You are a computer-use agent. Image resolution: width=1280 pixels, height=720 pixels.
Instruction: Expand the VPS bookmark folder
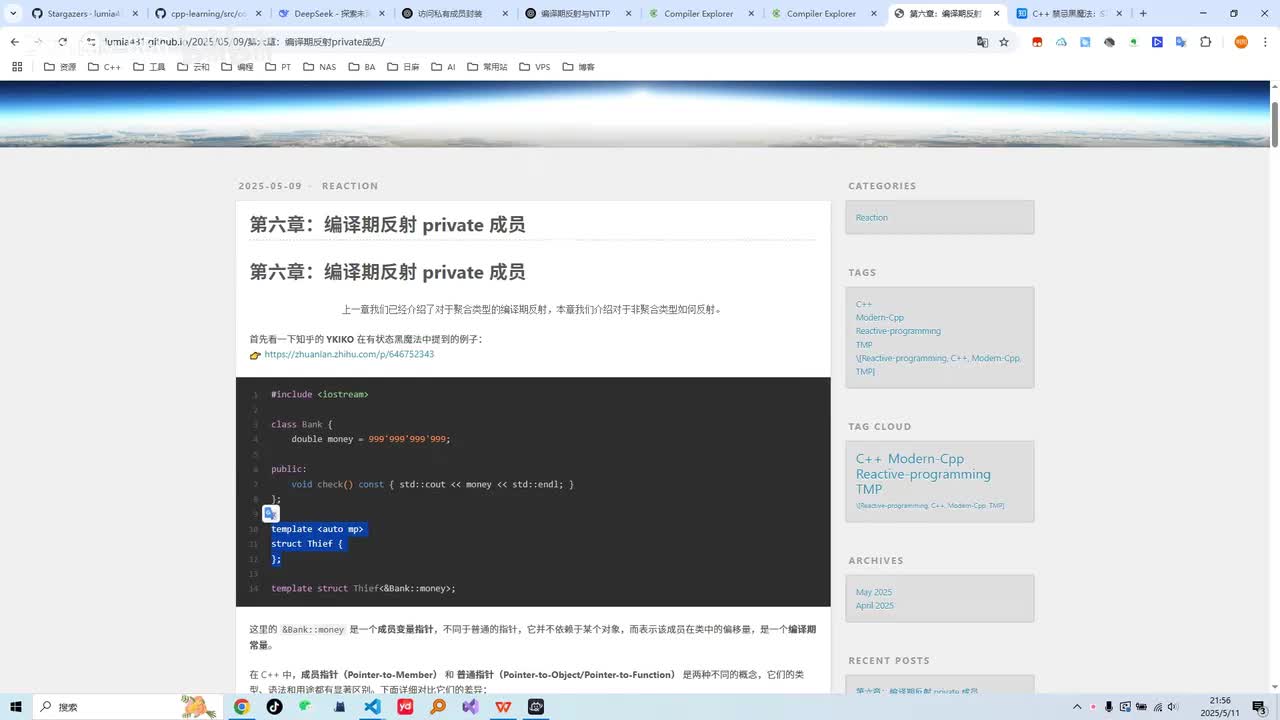coord(534,67)
